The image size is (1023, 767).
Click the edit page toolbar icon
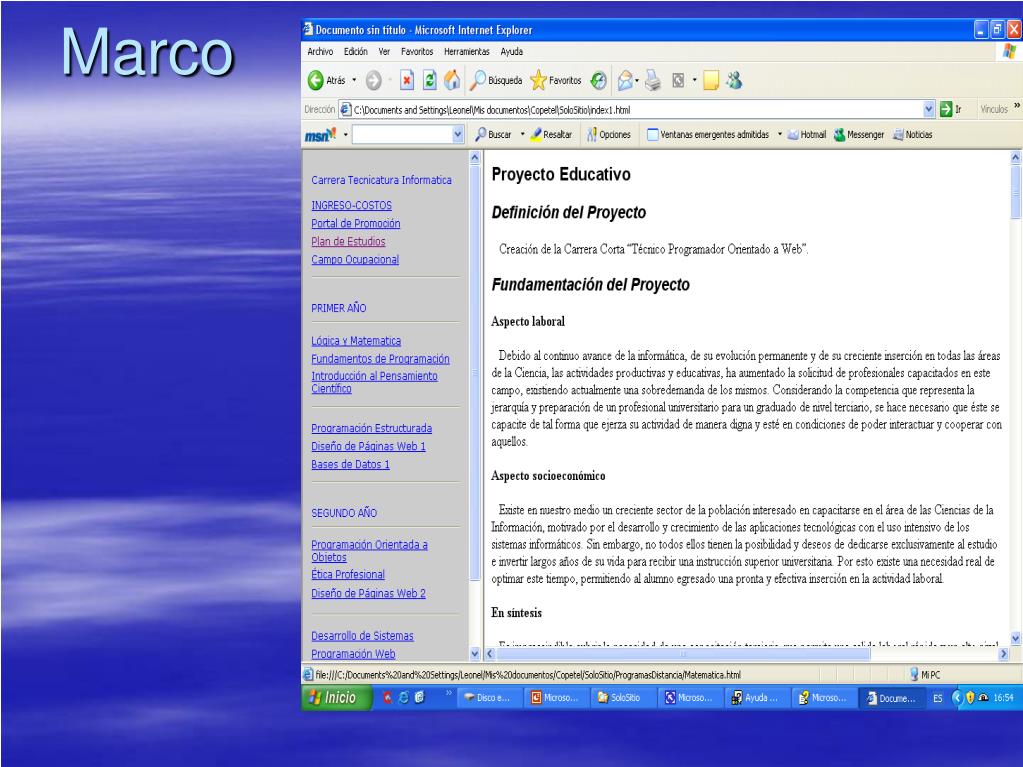click(x=679, y=80)
